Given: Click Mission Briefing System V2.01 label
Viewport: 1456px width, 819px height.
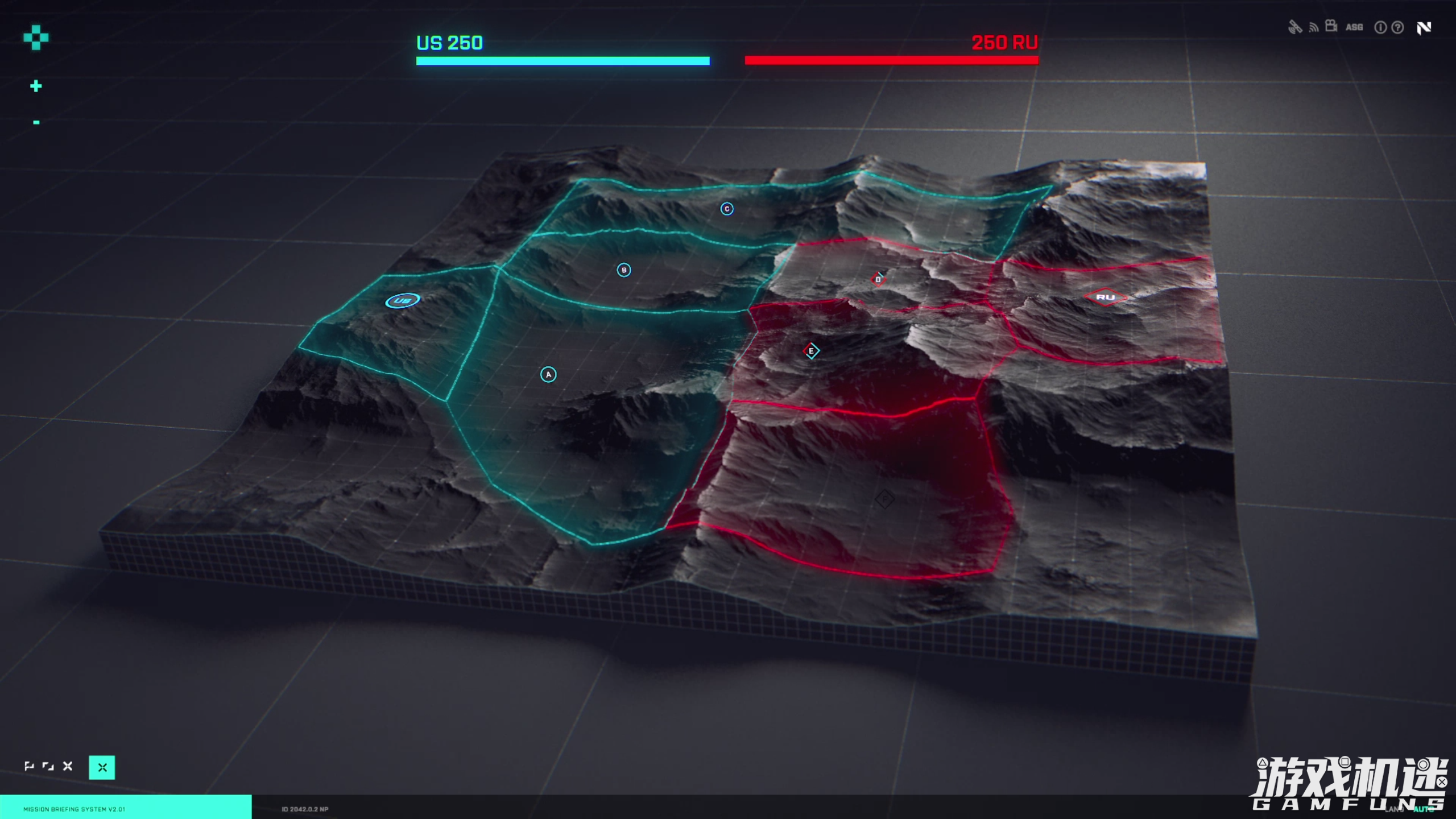Looking at the screenshot, I should coord(75,809).
